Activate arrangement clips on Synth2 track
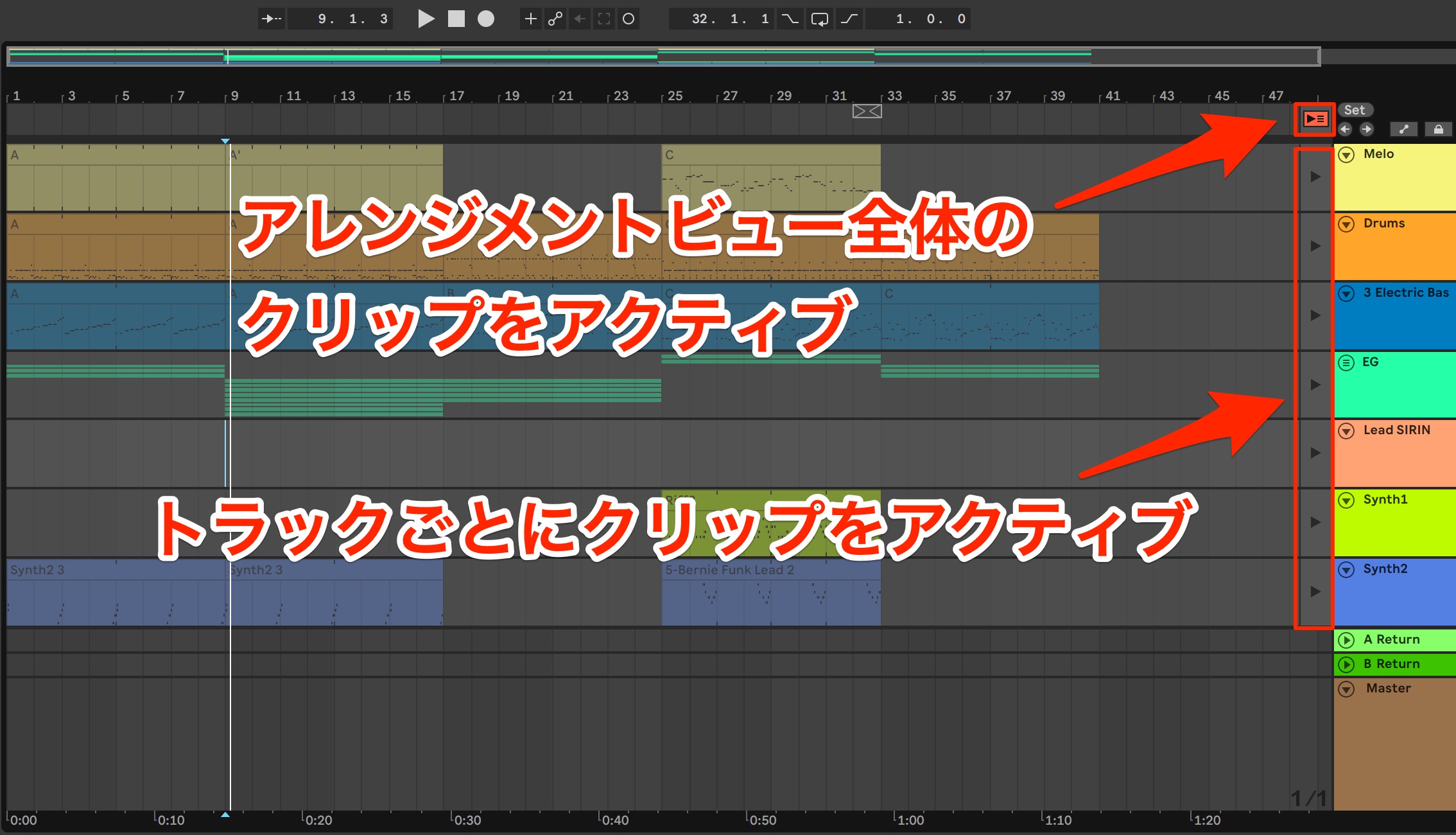Screen dimensions: 1456x835 tap(1315, 592)
